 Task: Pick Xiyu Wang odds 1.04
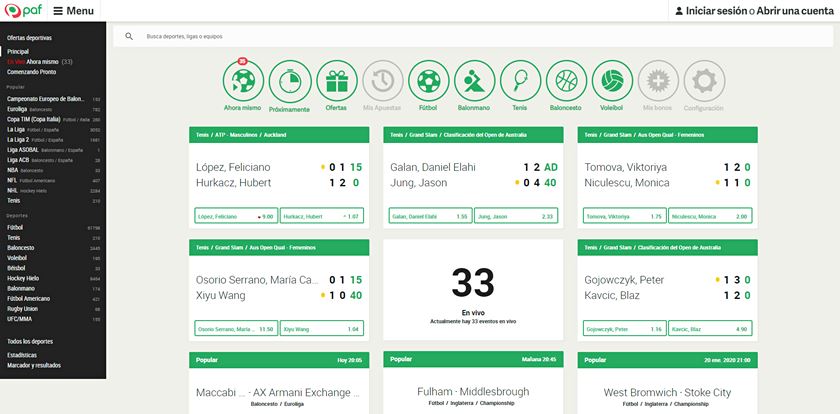[x=320, y=329]
